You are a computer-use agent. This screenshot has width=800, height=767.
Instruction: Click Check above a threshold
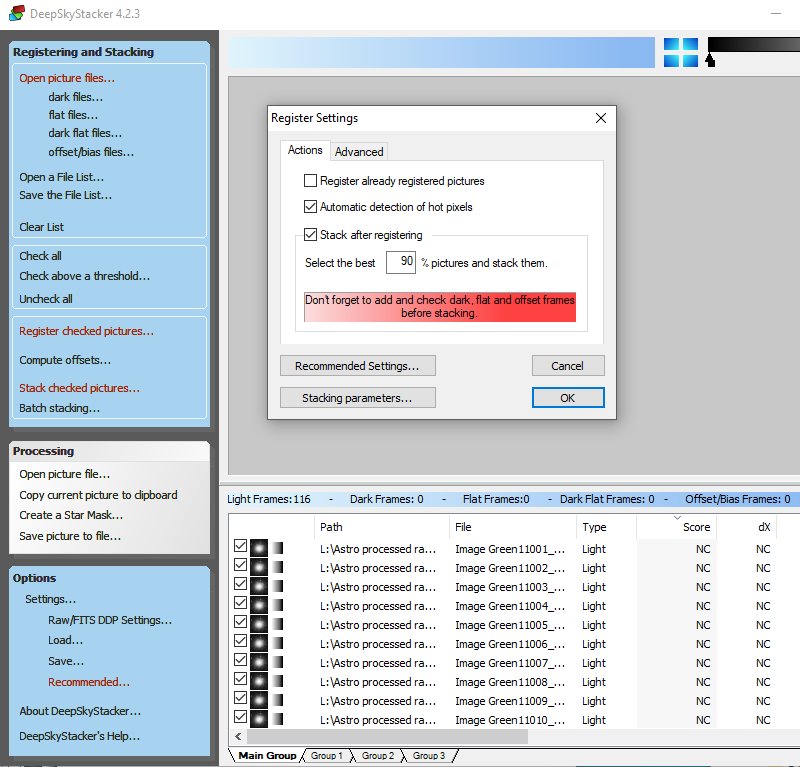point(85,276)
